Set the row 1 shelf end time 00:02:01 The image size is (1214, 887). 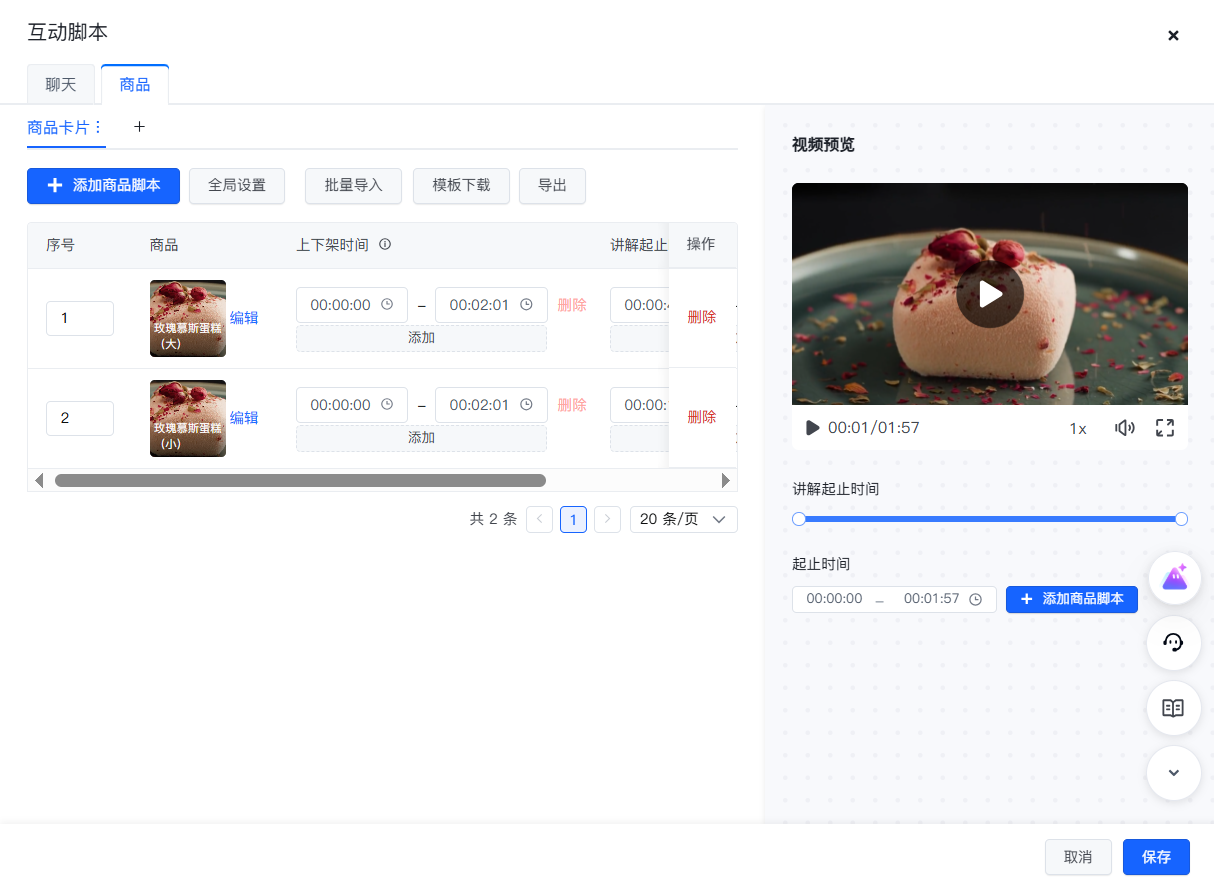(491, 305)
